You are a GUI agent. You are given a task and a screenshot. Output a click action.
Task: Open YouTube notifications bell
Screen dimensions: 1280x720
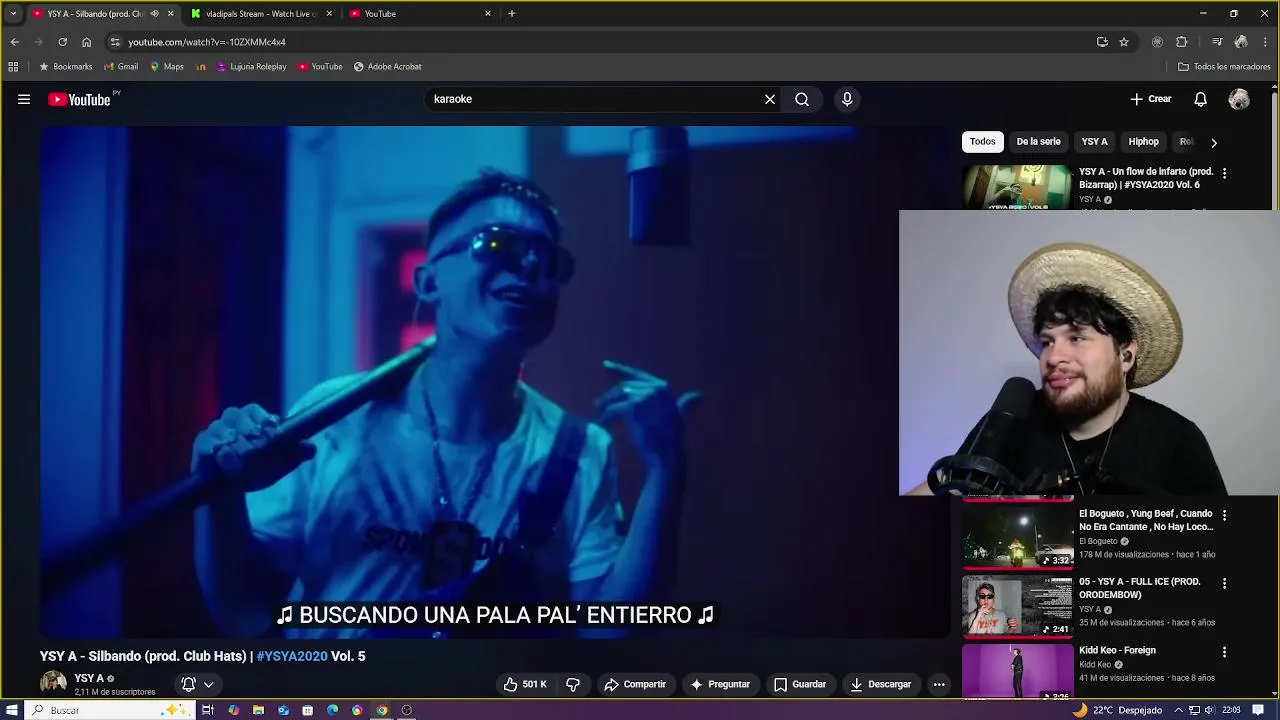1201,99
